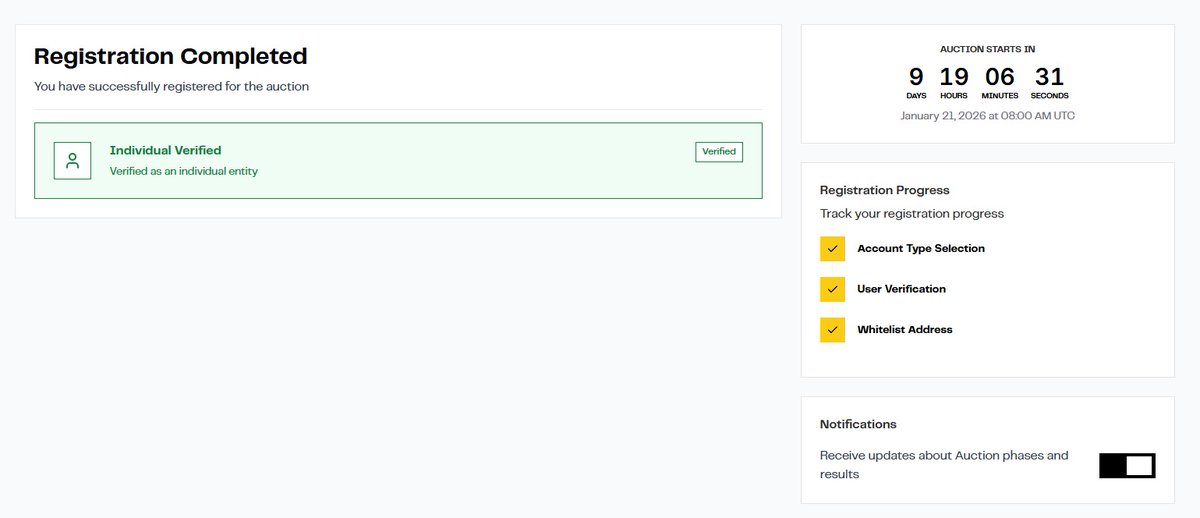This screenshot has height=518, width=1200.
Task: Click the Individual Verified title
Action: click(165, 151)
